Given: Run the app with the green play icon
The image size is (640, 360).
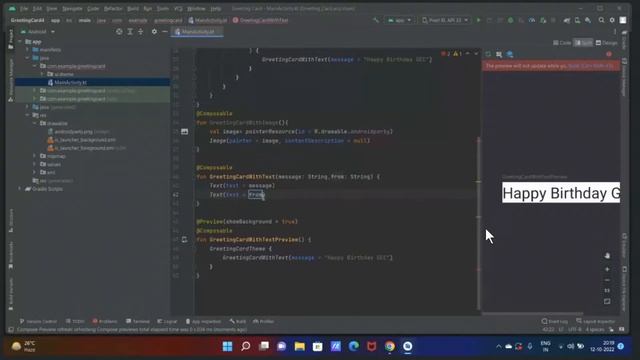Looking at the screenshot, I should tap(478, 20).
